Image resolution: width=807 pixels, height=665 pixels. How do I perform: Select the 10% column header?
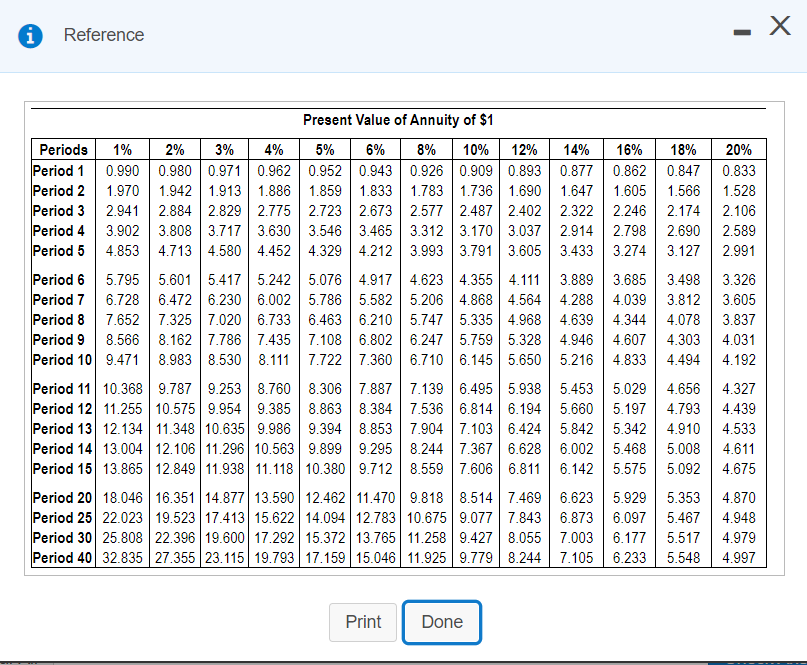[x=476, y=150]
